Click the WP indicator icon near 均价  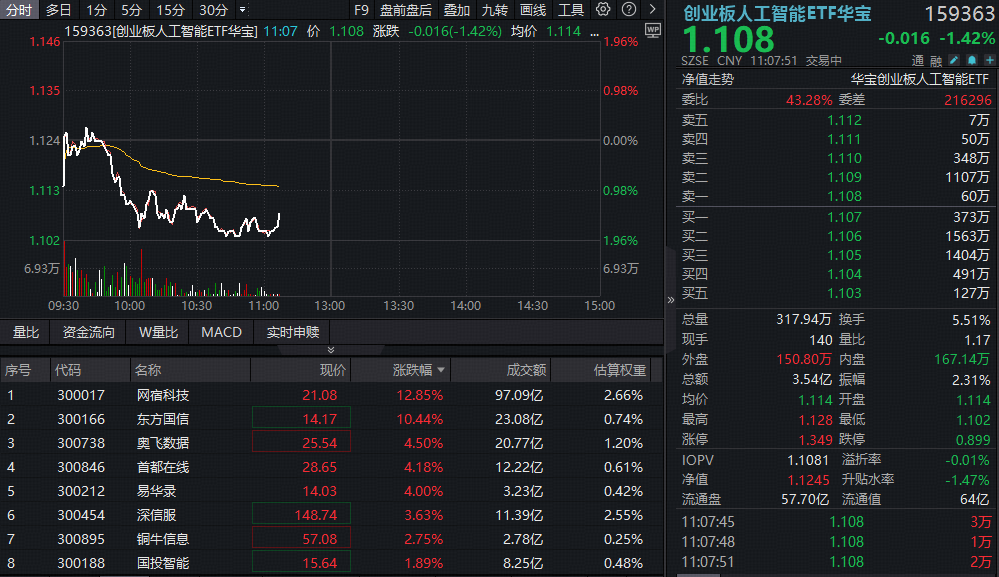pyautogui.click(x=651, y=31)
